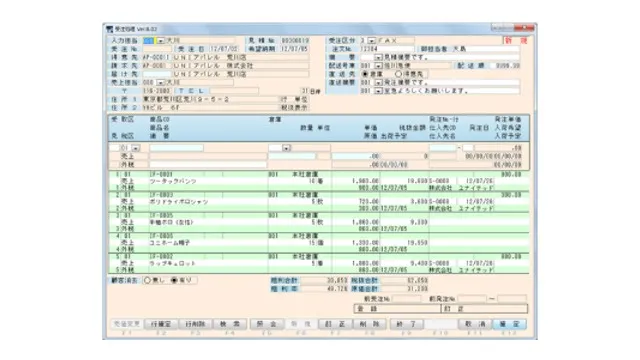Select the 半袖ポロ(女性) product row
Screen dimensions: 640x360
coord(319,222)
